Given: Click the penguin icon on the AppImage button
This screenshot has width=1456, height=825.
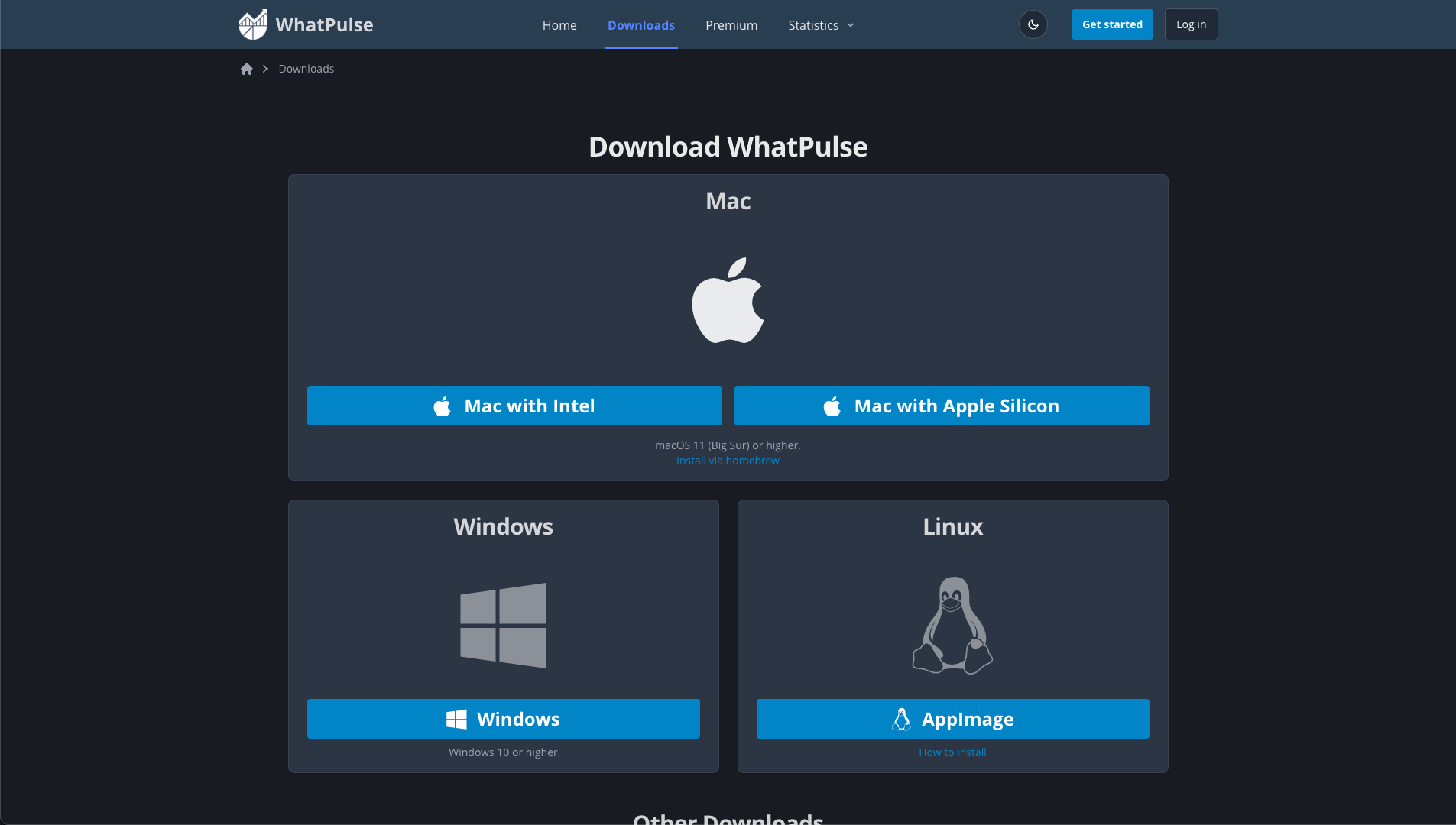Looking at the screenshot, I should [902, 719].
